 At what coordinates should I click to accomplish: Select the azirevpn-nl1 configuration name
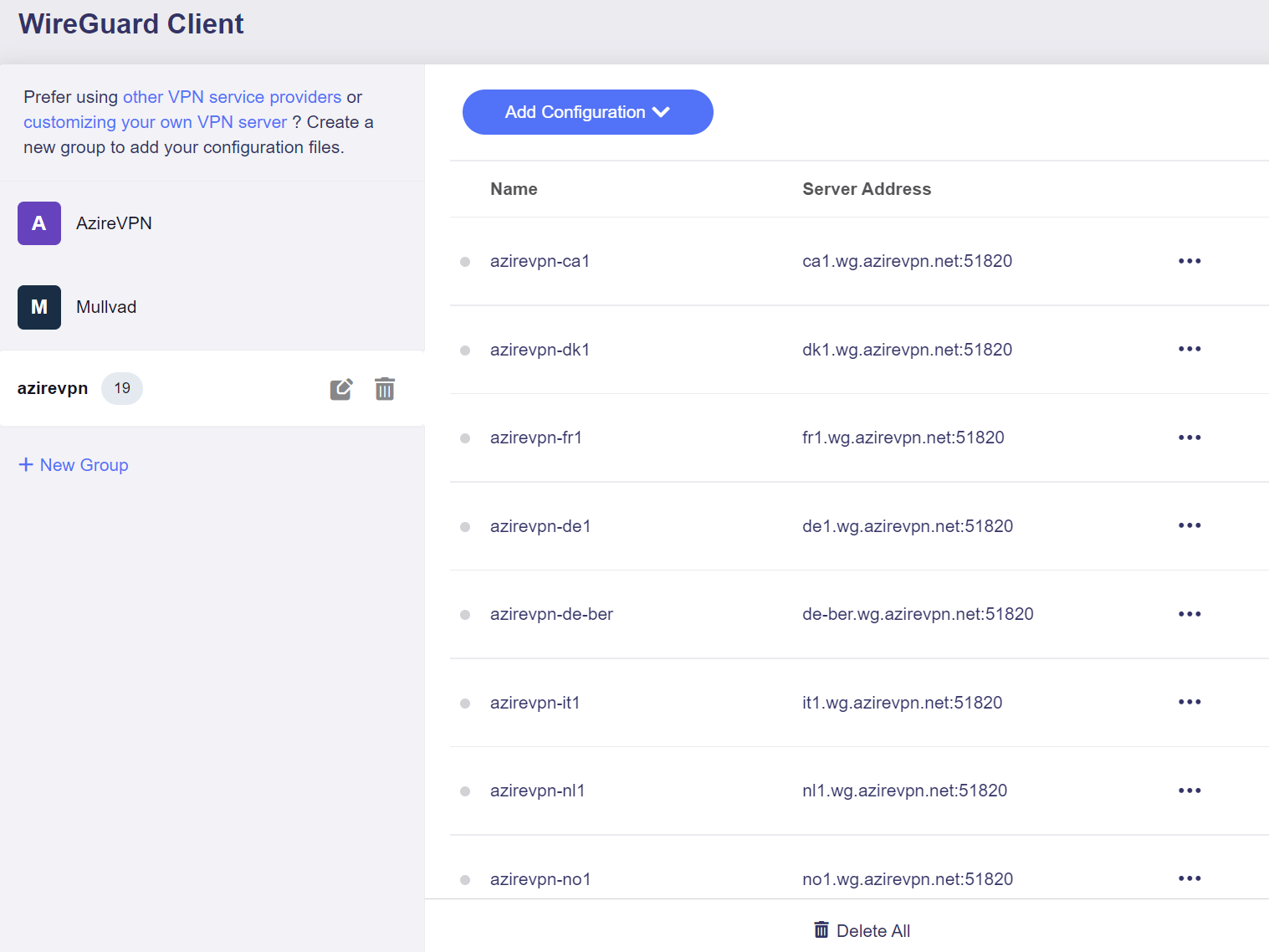[537, 791]
